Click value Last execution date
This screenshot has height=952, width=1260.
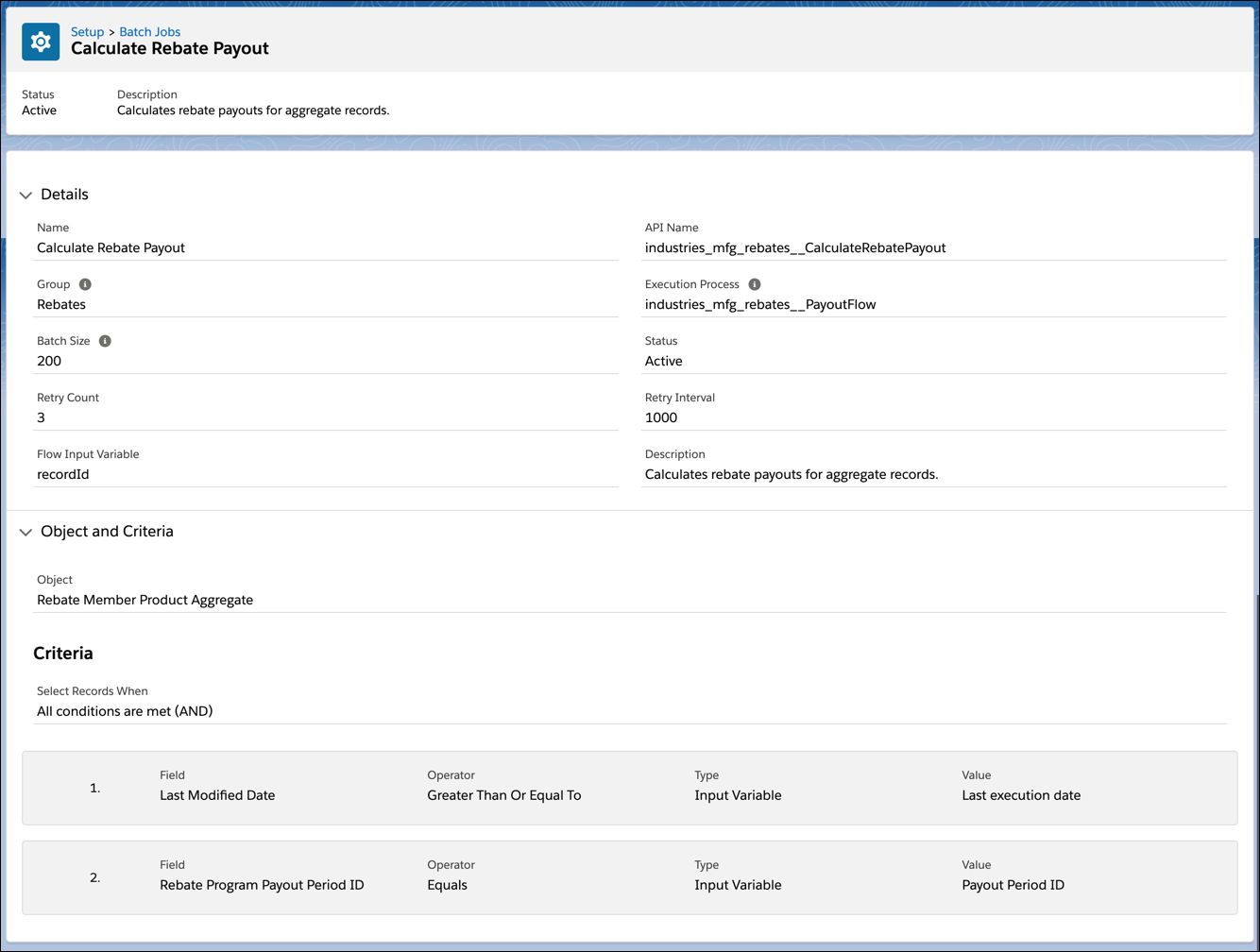coord(1021,795)
